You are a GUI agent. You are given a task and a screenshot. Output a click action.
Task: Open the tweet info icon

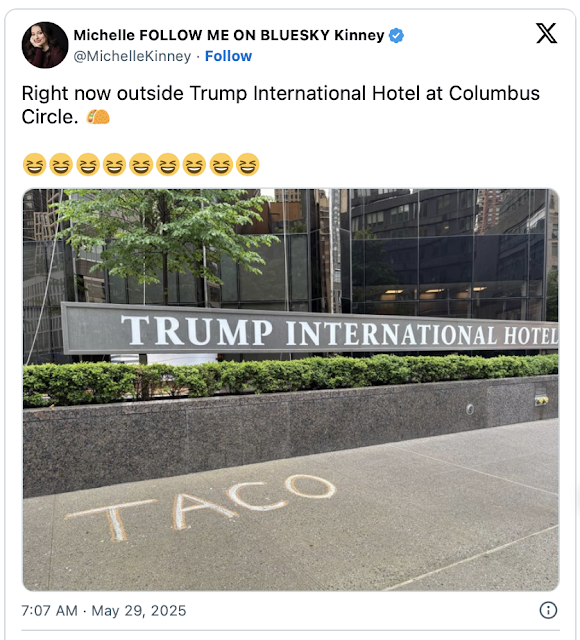pyautogui.click(x=548, y=610)
